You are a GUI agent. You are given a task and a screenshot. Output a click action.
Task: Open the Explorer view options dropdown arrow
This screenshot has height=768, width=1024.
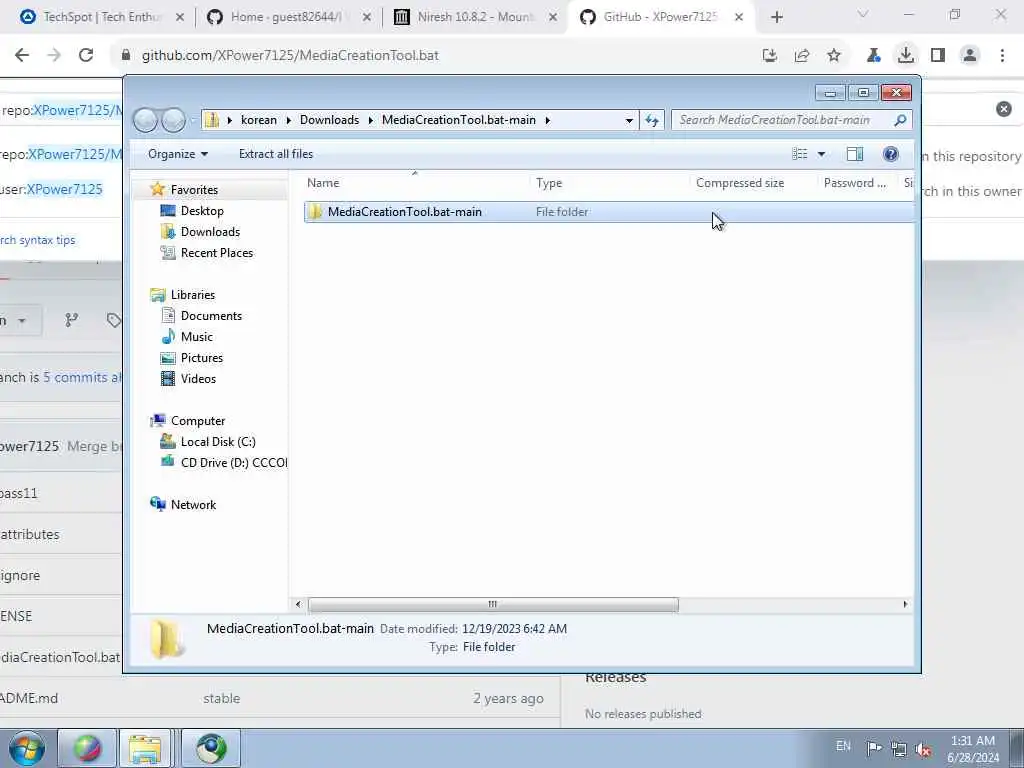pyautogui.click(x=822, y=154)
